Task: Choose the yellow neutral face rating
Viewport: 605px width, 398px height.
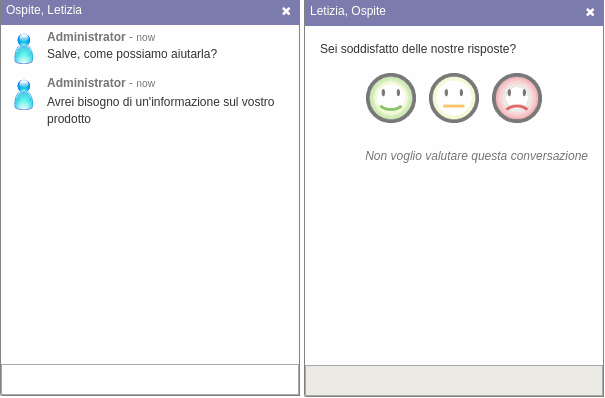Action: pos(454,98)
